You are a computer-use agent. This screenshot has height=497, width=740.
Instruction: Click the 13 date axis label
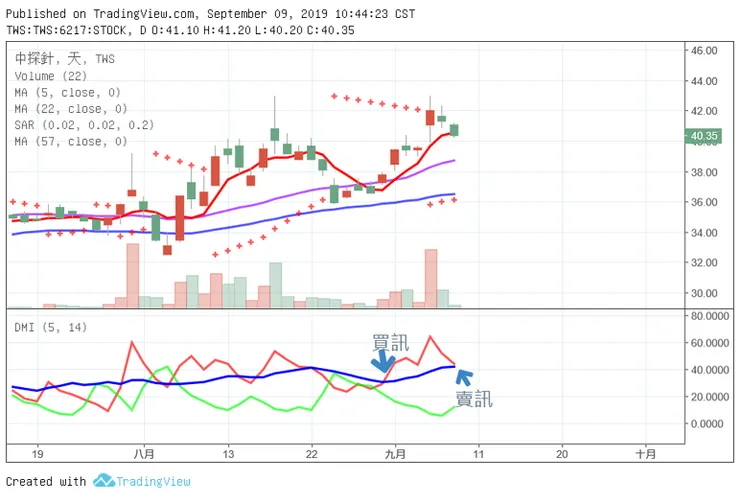coord(228,454)
